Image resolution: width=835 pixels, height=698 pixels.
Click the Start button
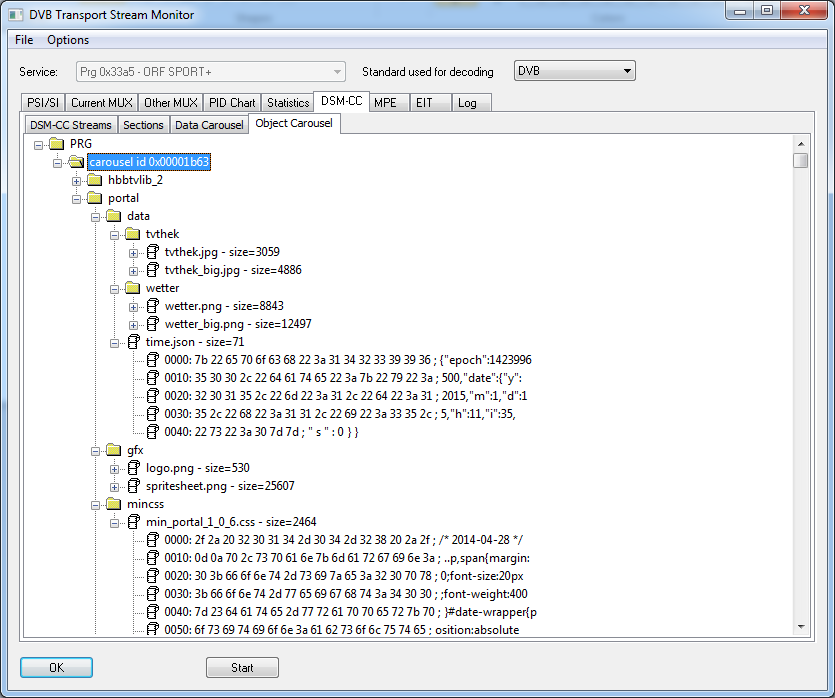(x=242, y=668)
